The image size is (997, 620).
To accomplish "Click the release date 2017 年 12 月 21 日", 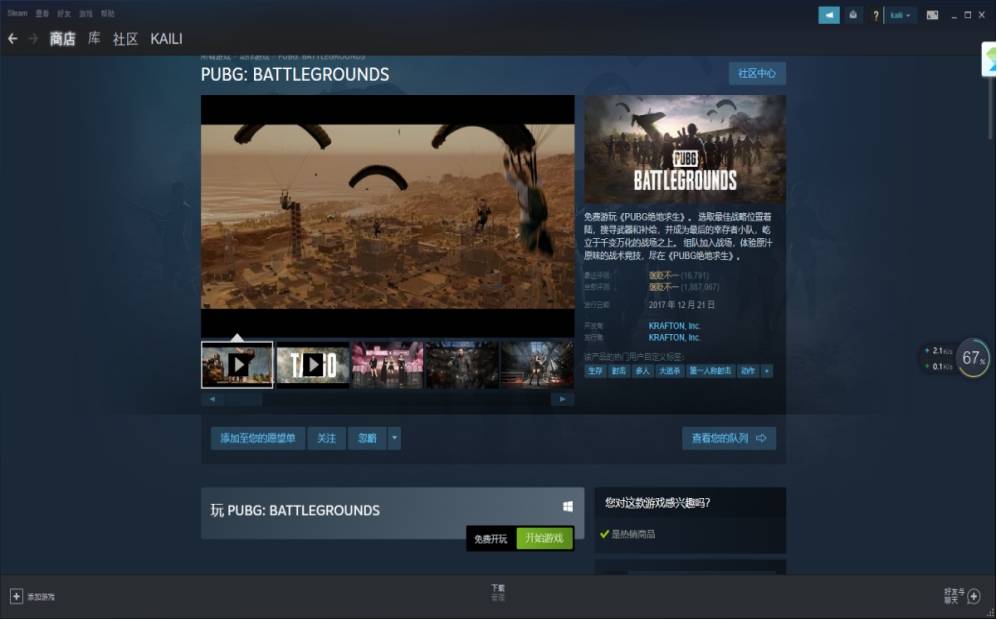I will click(682, 305).
